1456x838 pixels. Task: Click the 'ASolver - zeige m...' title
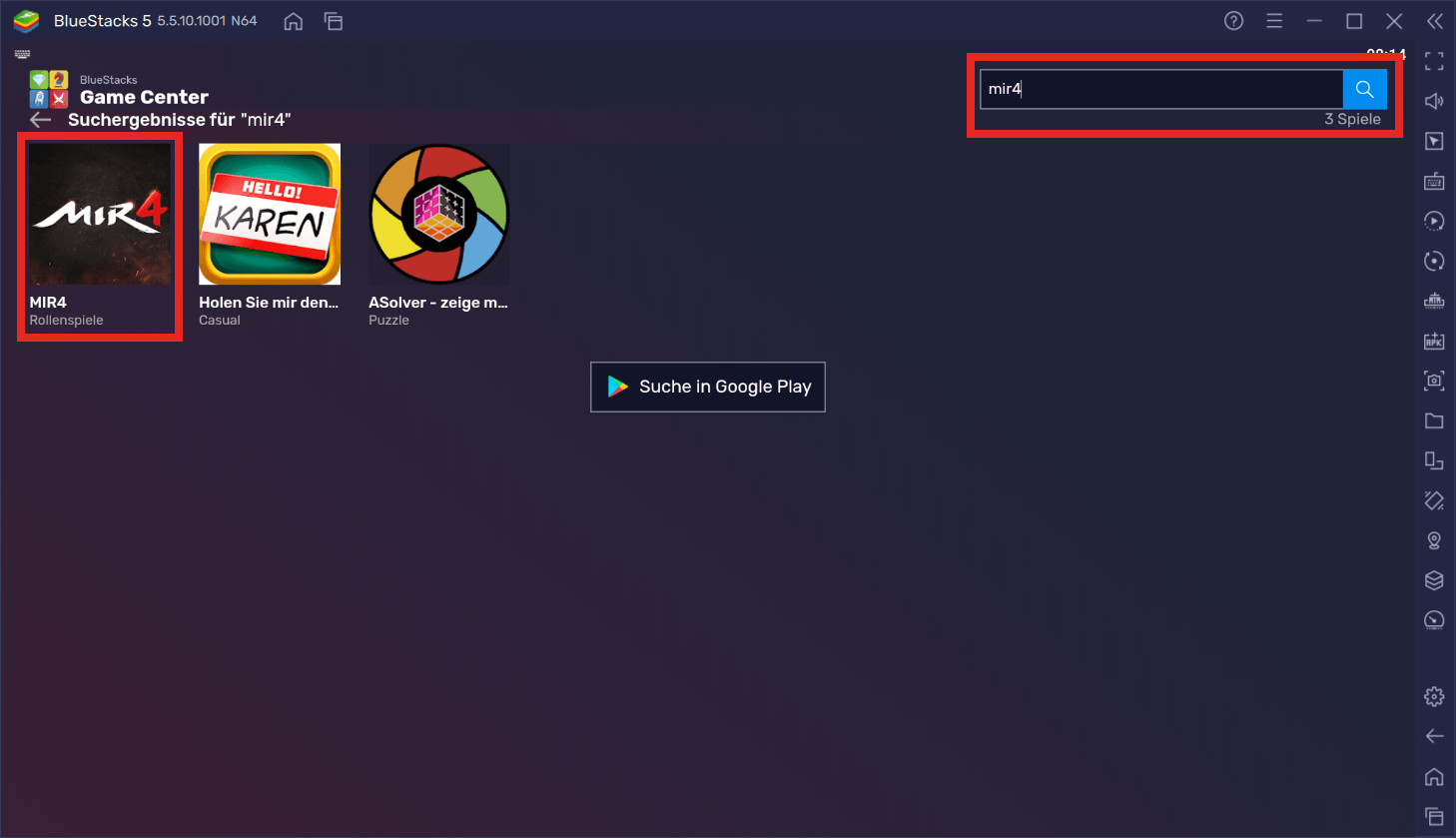click(438, 303)
